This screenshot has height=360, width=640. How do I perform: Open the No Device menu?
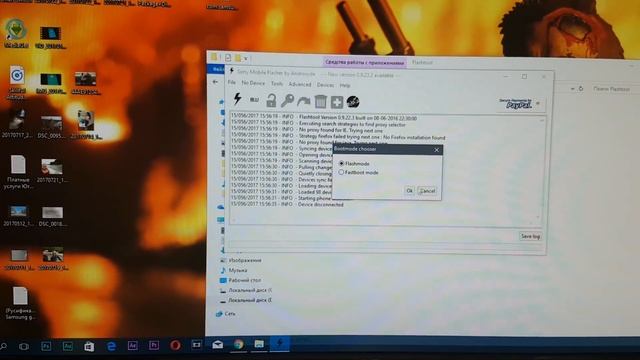tap(253, 83)
